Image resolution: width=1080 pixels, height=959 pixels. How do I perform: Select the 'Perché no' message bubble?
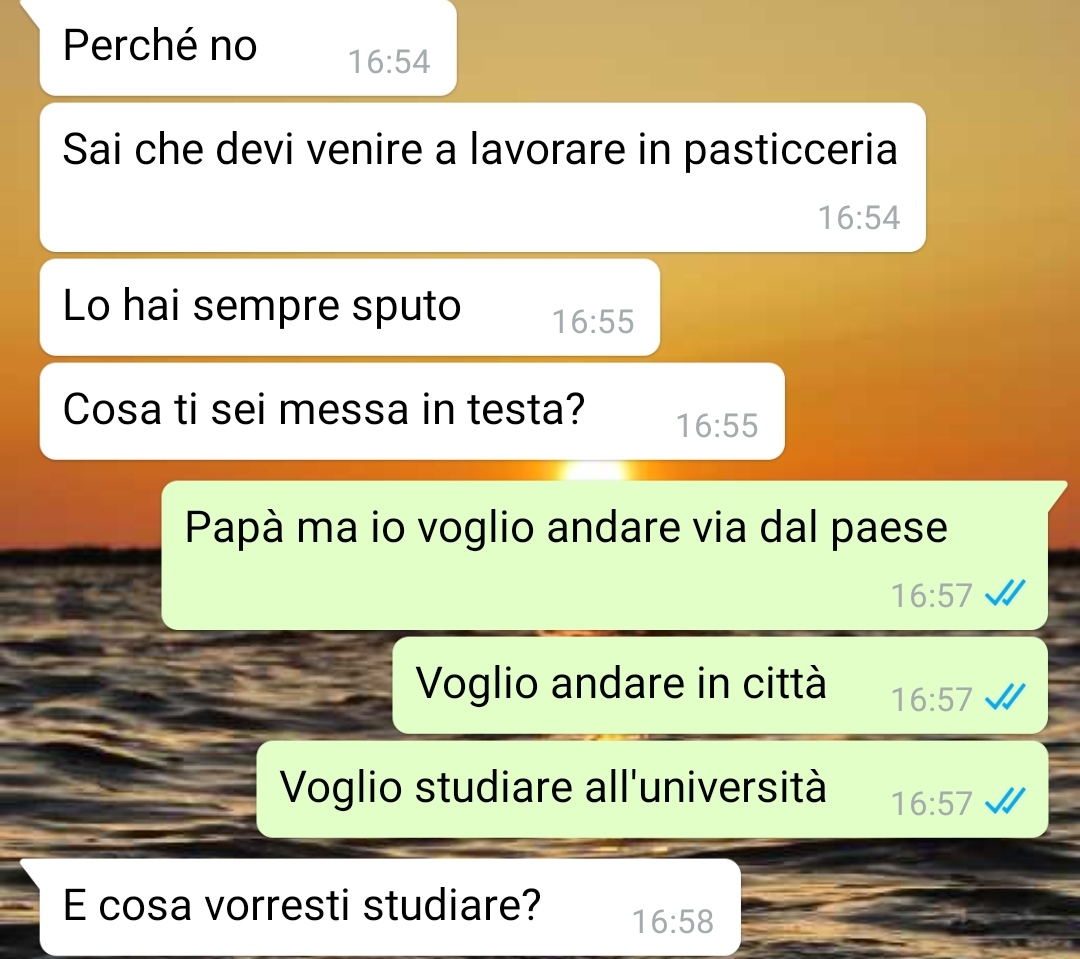point(248,47)
